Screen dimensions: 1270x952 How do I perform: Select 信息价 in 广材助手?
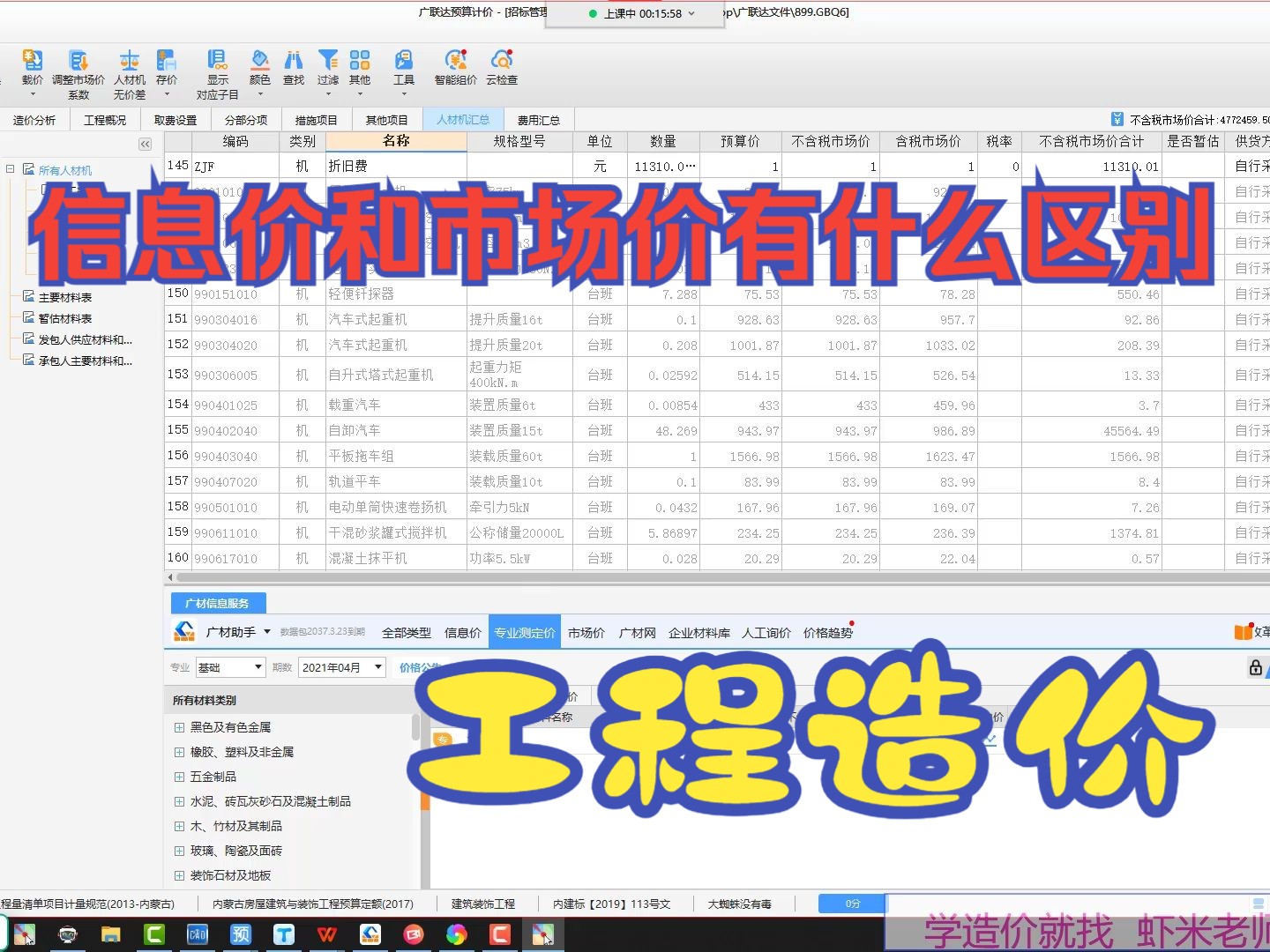tap(463, 632)
